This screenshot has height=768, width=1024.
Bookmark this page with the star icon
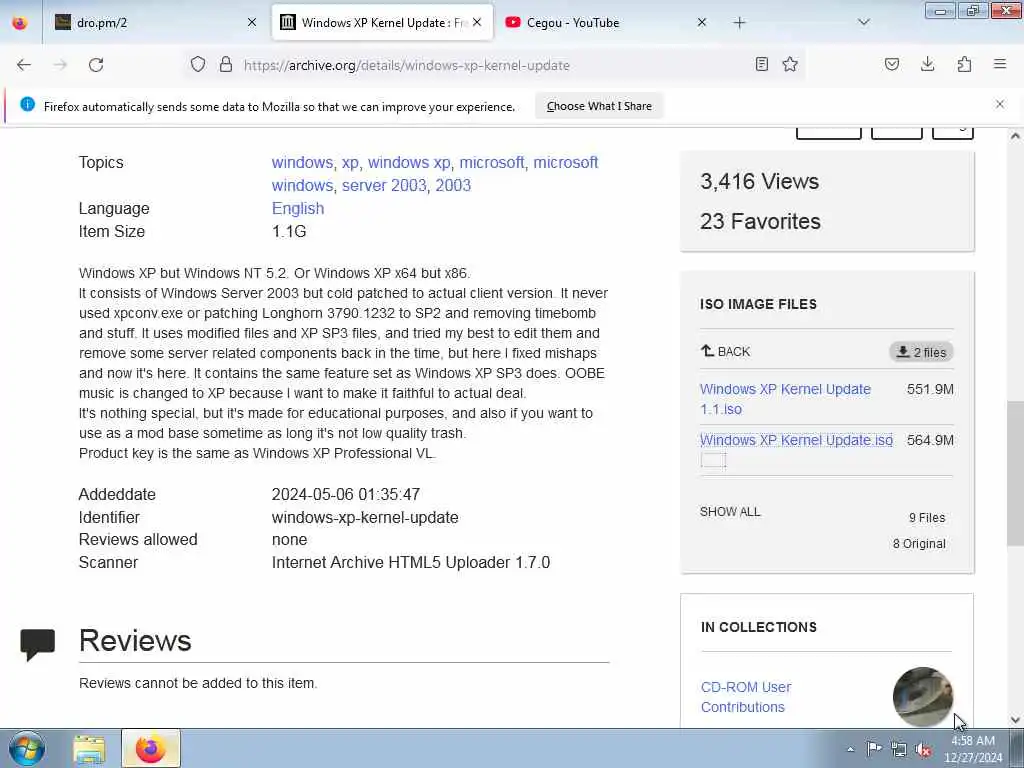coord(790,64)
